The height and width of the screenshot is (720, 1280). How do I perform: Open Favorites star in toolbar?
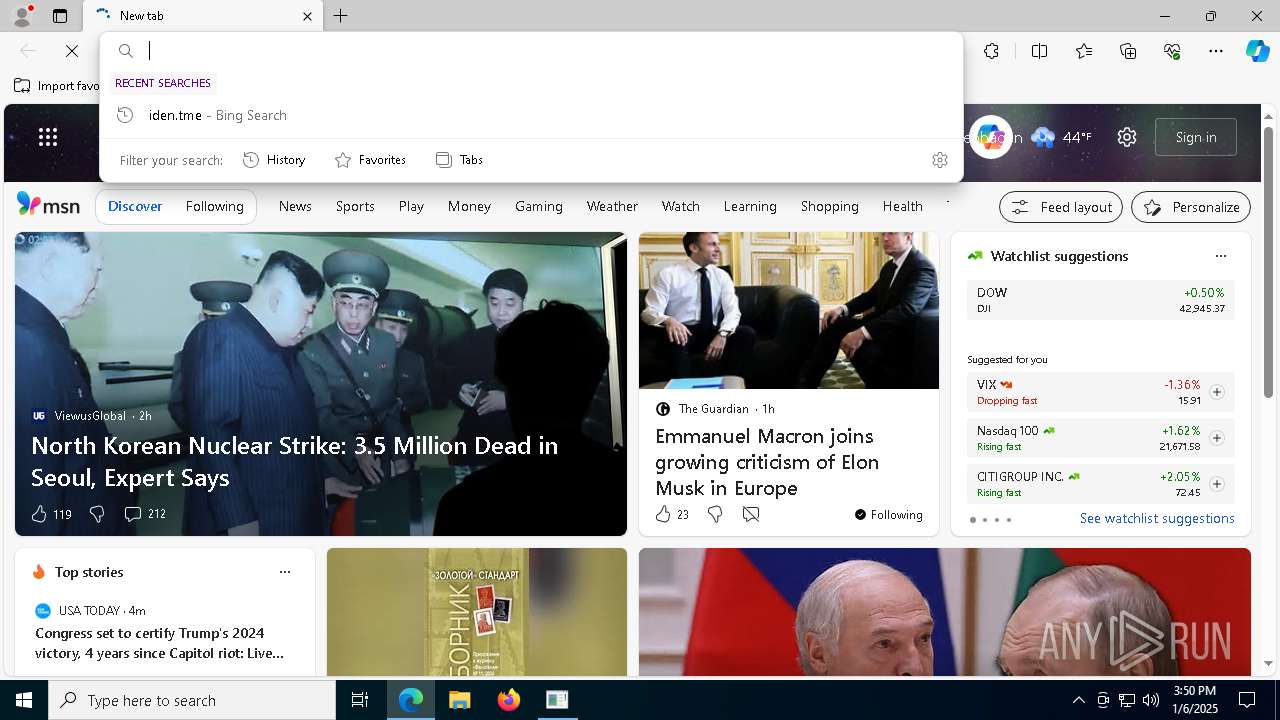tap(1084, 51)
